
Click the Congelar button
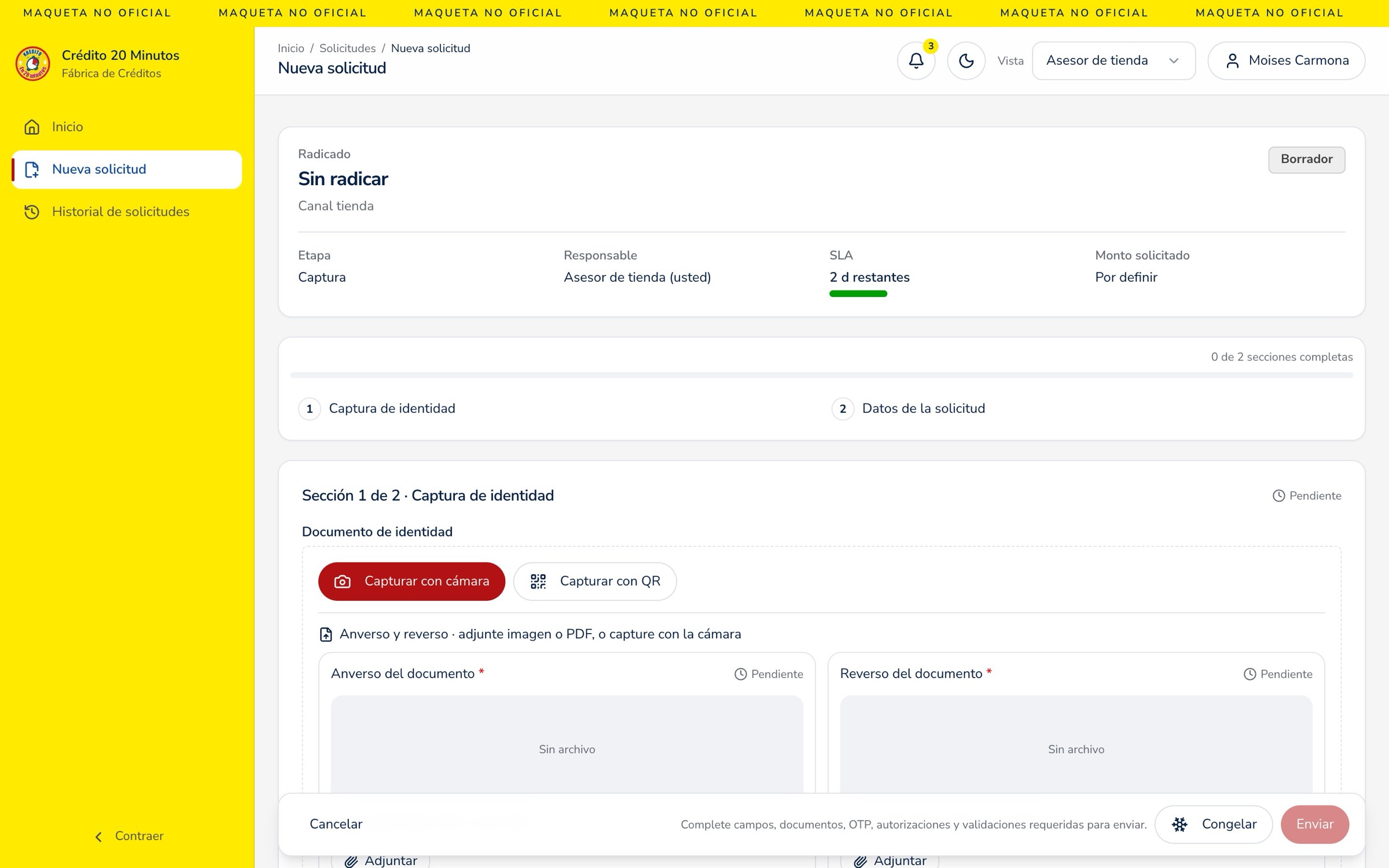pos(1213,824)
